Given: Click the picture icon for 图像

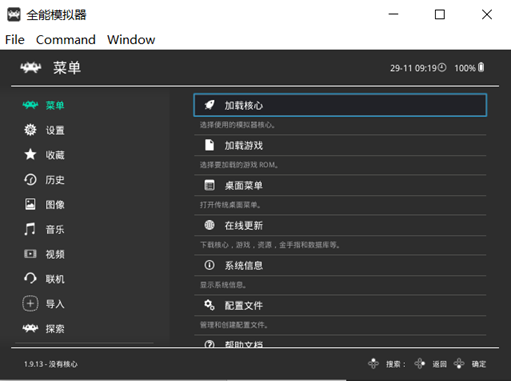Looking at the screenshot, I should pos(30,204).
